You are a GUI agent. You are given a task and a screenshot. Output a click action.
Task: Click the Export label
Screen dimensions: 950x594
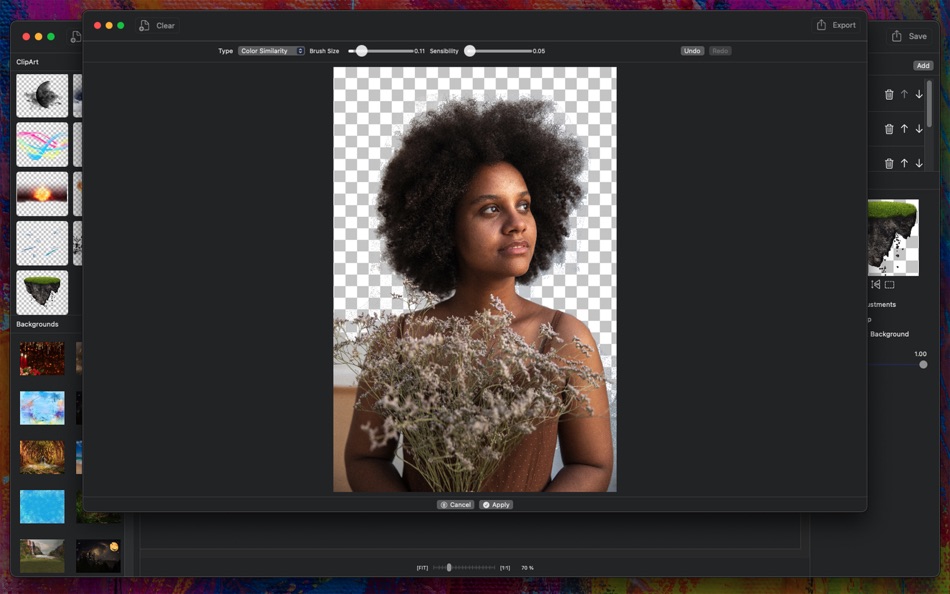pyautogui.click(x=844, y=25)
